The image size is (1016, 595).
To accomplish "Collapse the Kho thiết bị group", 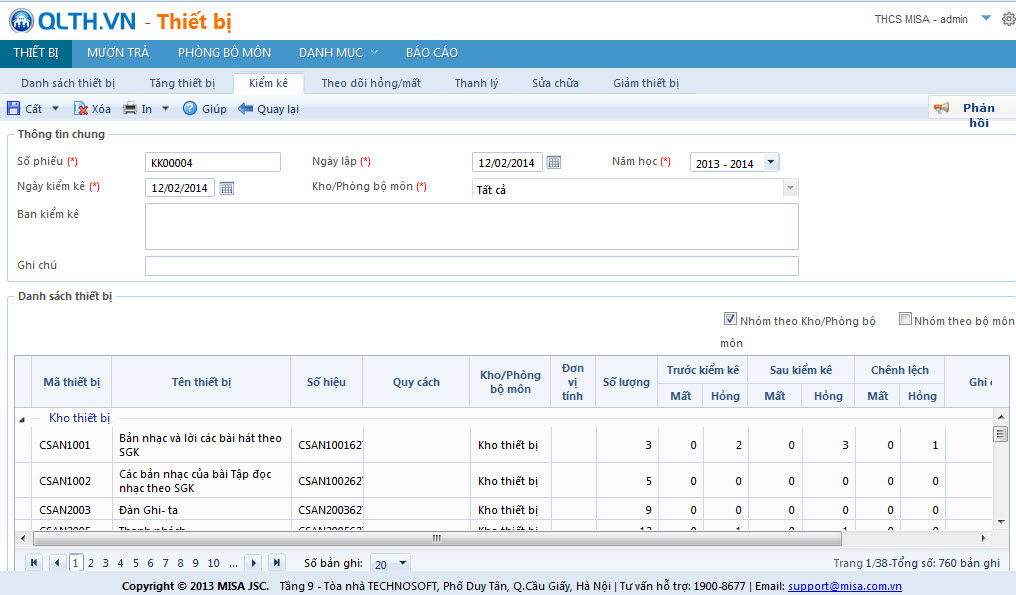I will click(x=23, y=419).
